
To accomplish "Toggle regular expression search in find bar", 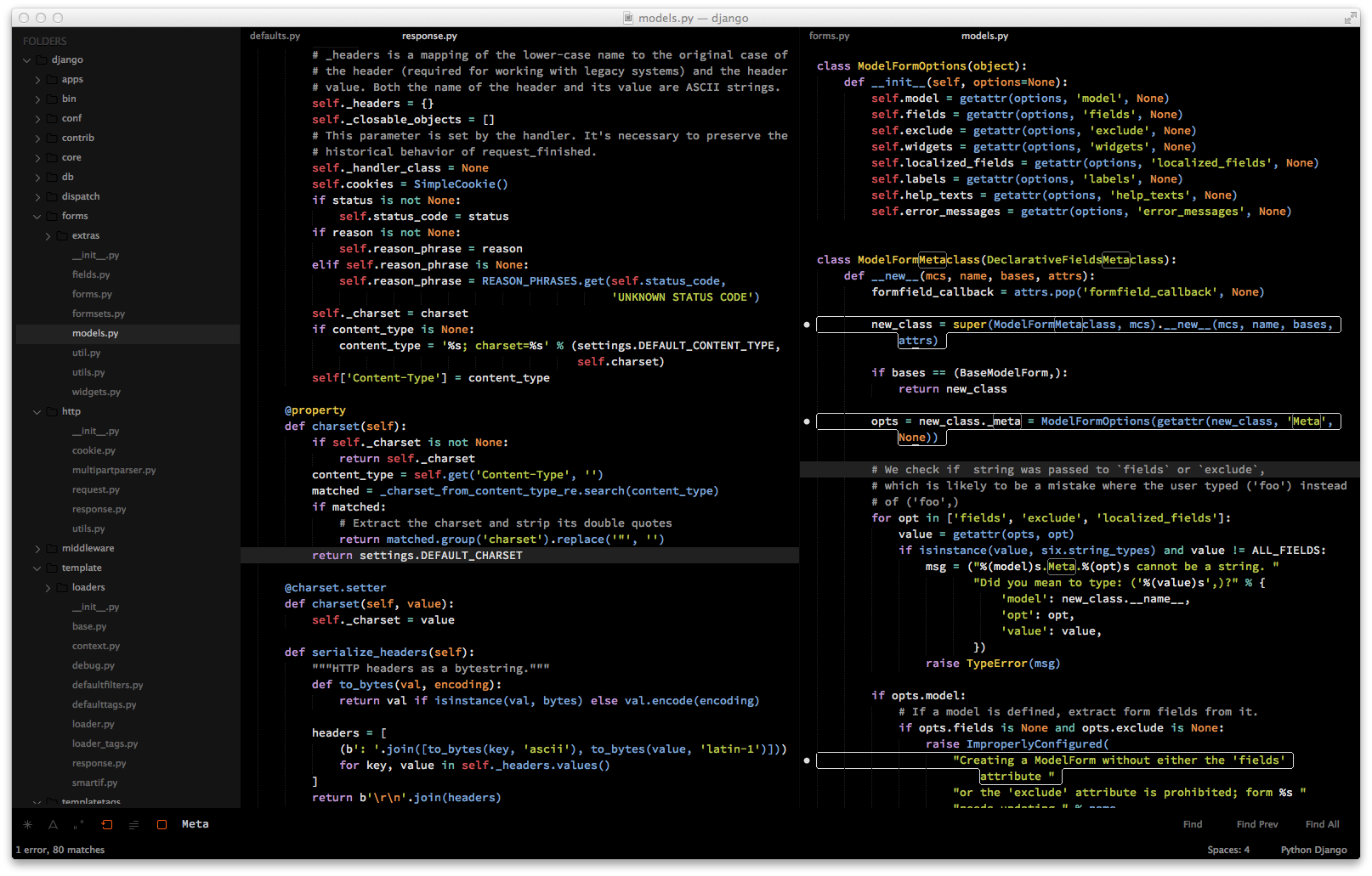I will (27, 824).
